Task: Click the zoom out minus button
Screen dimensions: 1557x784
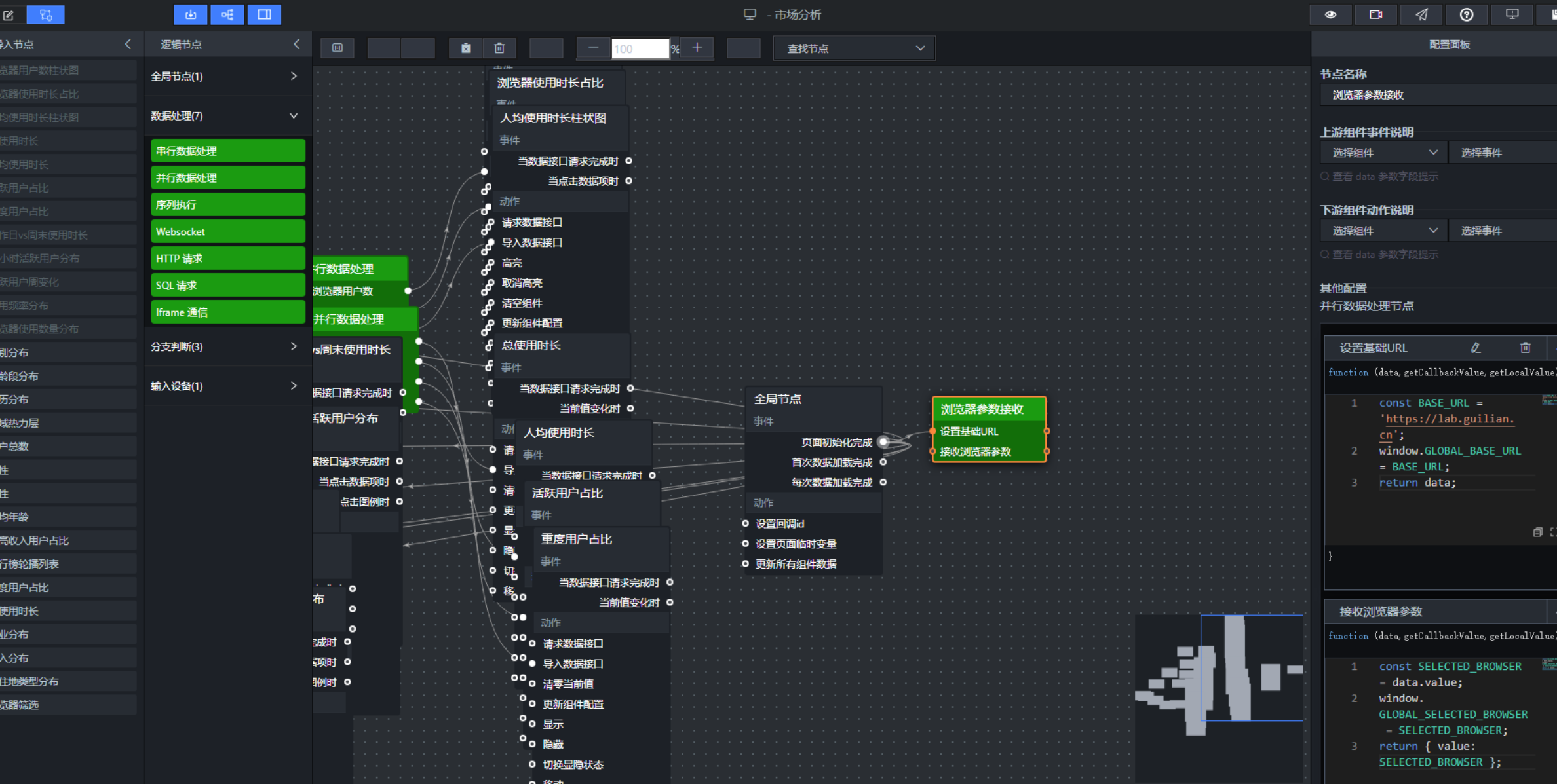Action: coord(593,48)
